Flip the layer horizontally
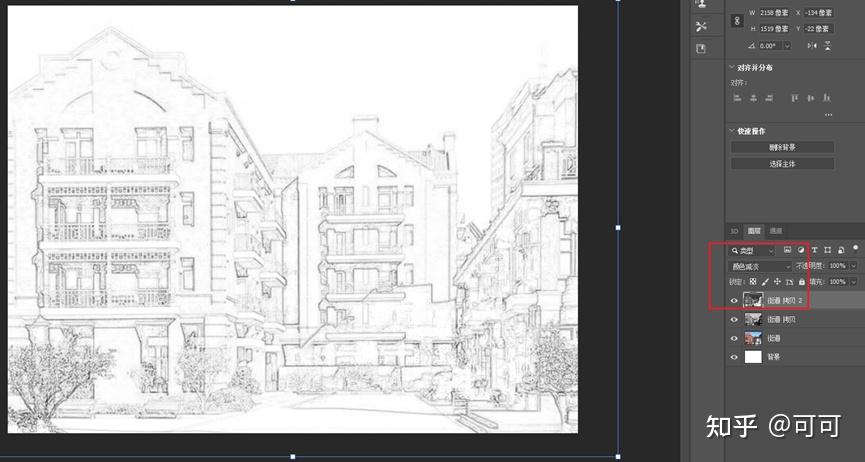This screenshot has width=865, height=462. click(812, 46)
